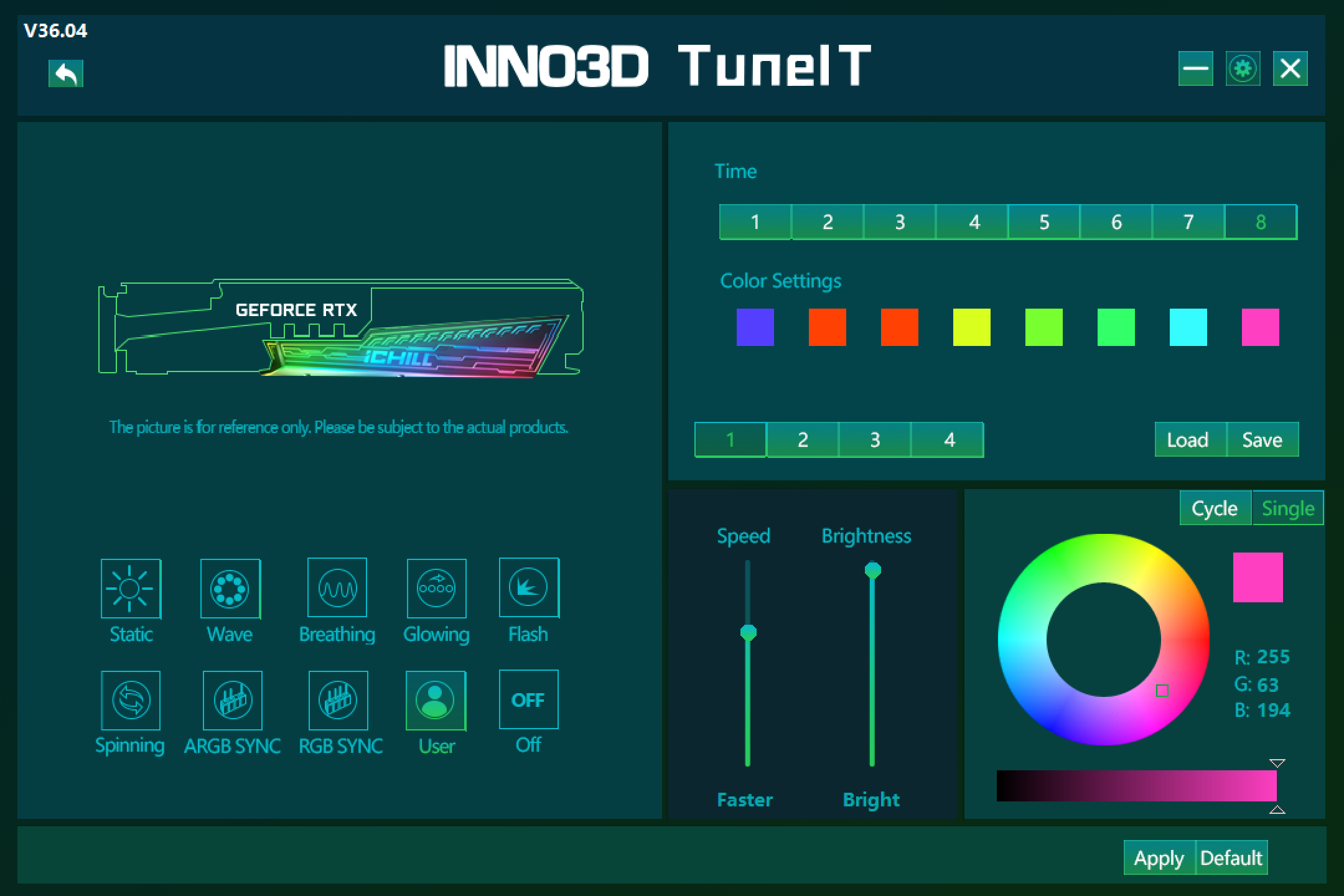The image size is (1344, 896).
Task: Click the Brightness slider handle
Action: coord(872,570)
